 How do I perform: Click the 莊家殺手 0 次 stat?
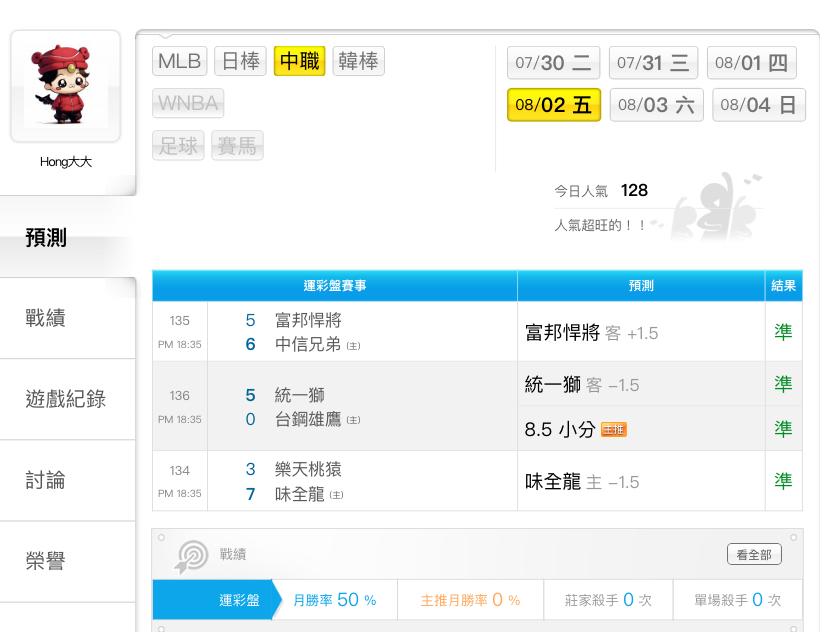pos(608,600)
